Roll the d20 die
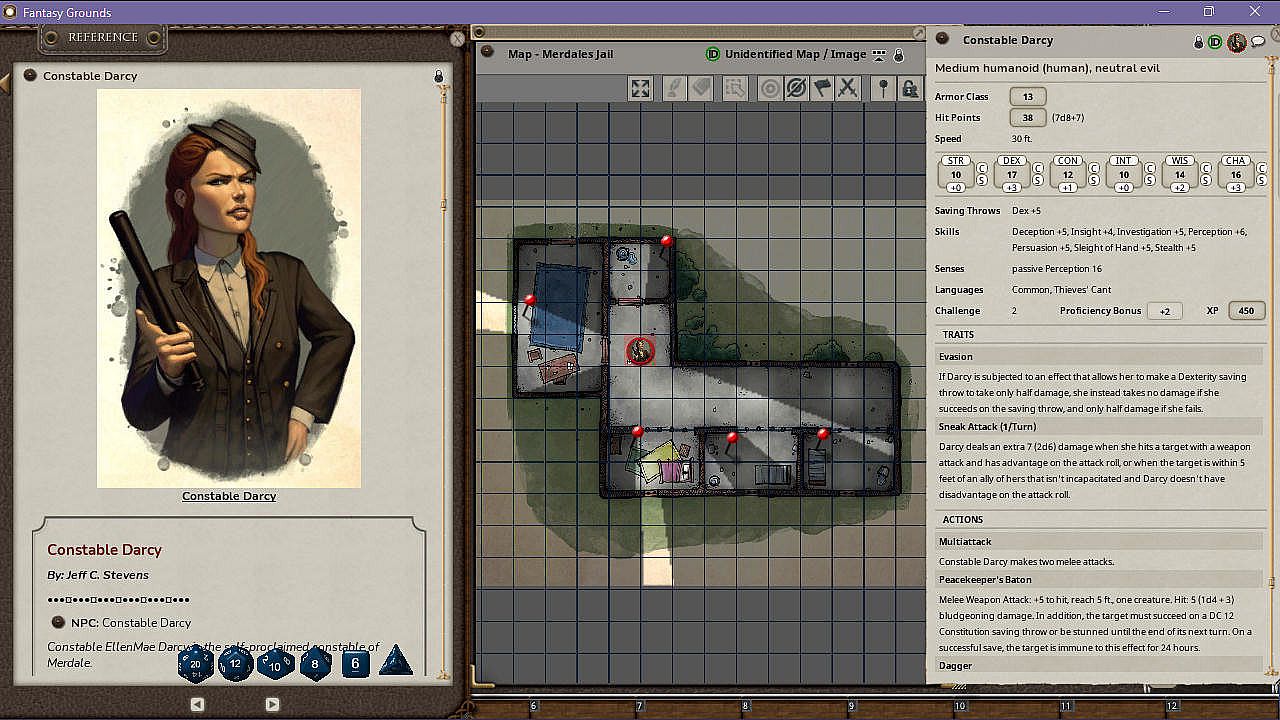 (195, 663)
